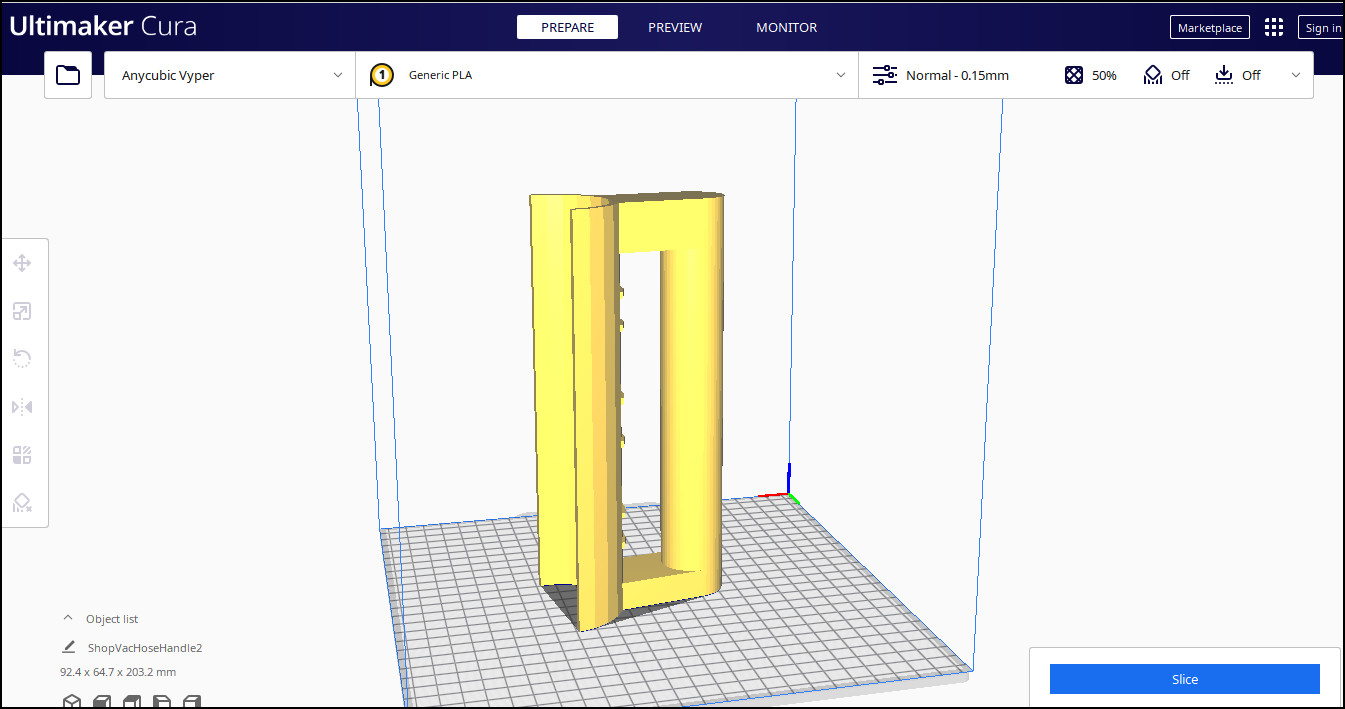The image size is (1345, 709).
Task: Switch to top view cube icon
Action: click(132, 701)
